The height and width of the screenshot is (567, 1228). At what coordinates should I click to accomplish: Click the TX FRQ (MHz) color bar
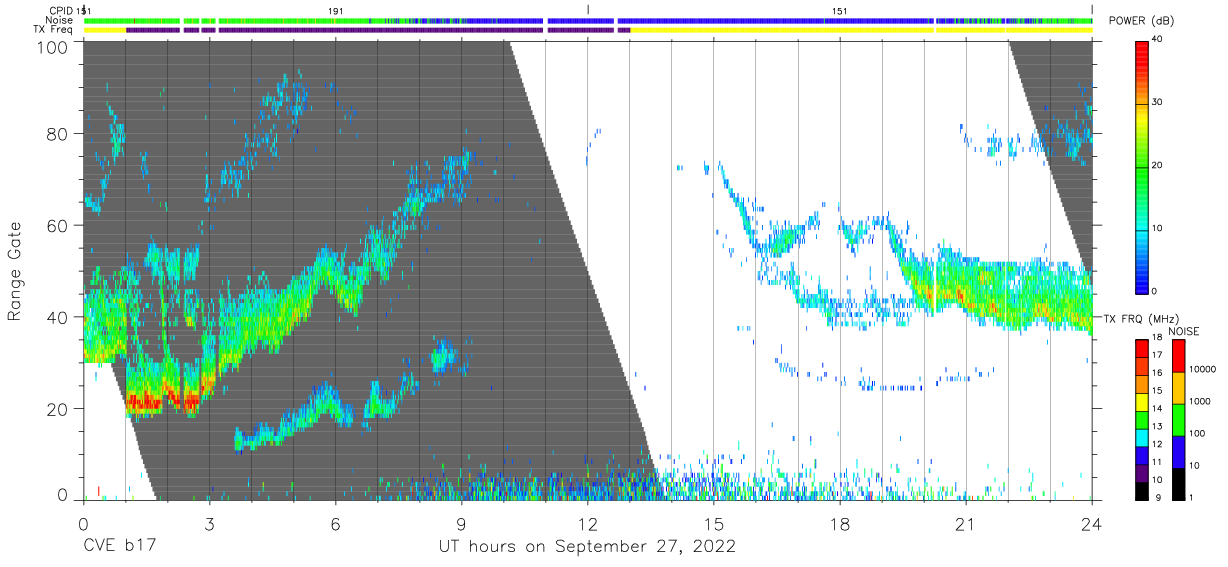pyautogui.click(x=1142, y=419)
